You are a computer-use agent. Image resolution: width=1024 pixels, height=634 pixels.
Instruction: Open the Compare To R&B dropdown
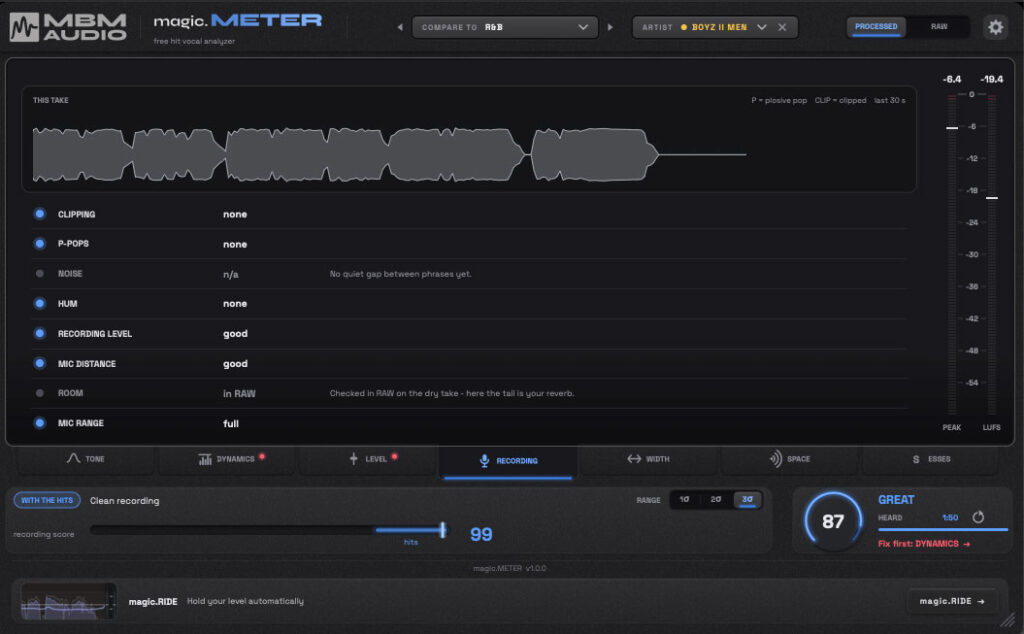click(x=505, y=27)
